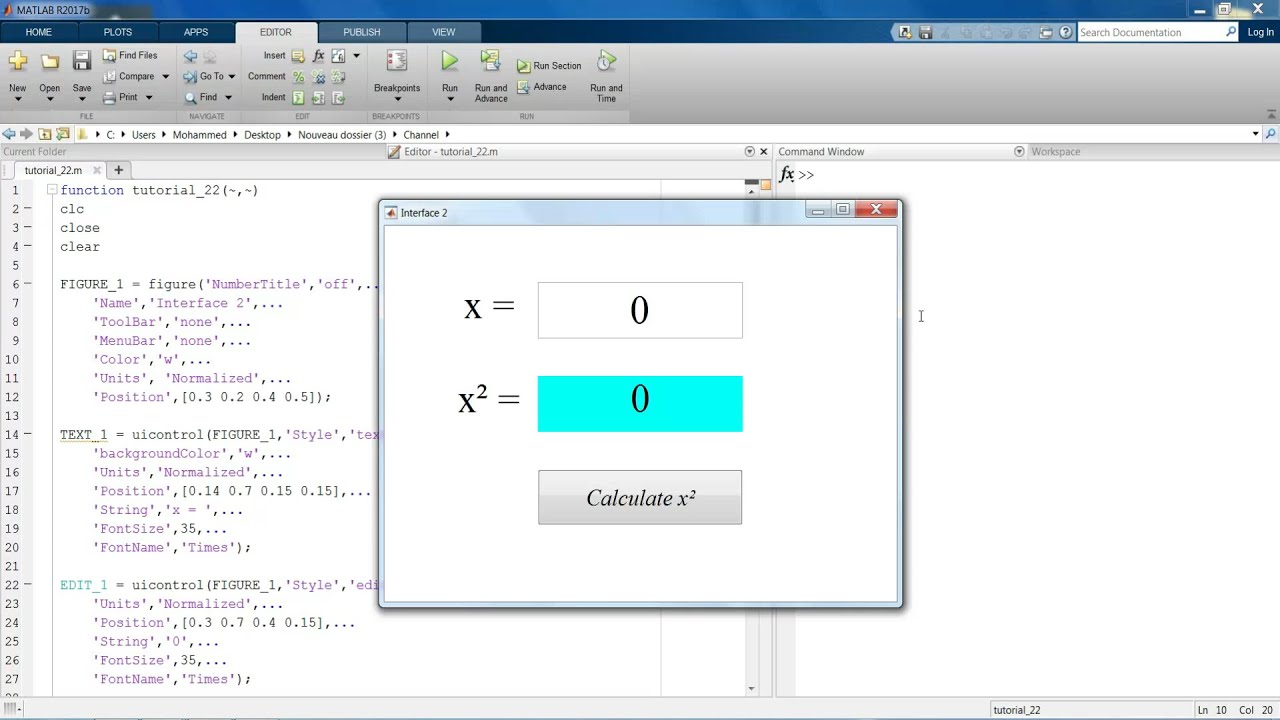Add a new editor tab with plus
This screenshot has height=720, width=1280.
118,170
